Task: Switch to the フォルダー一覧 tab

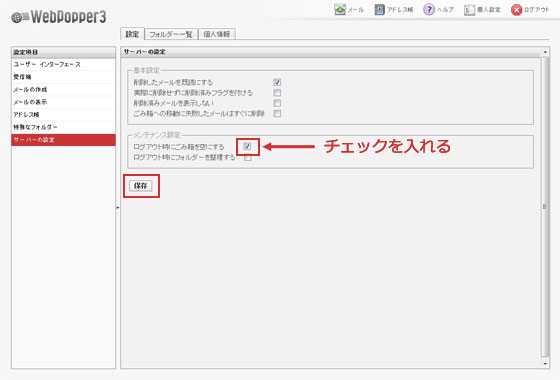Action: (x=171, y=34)
